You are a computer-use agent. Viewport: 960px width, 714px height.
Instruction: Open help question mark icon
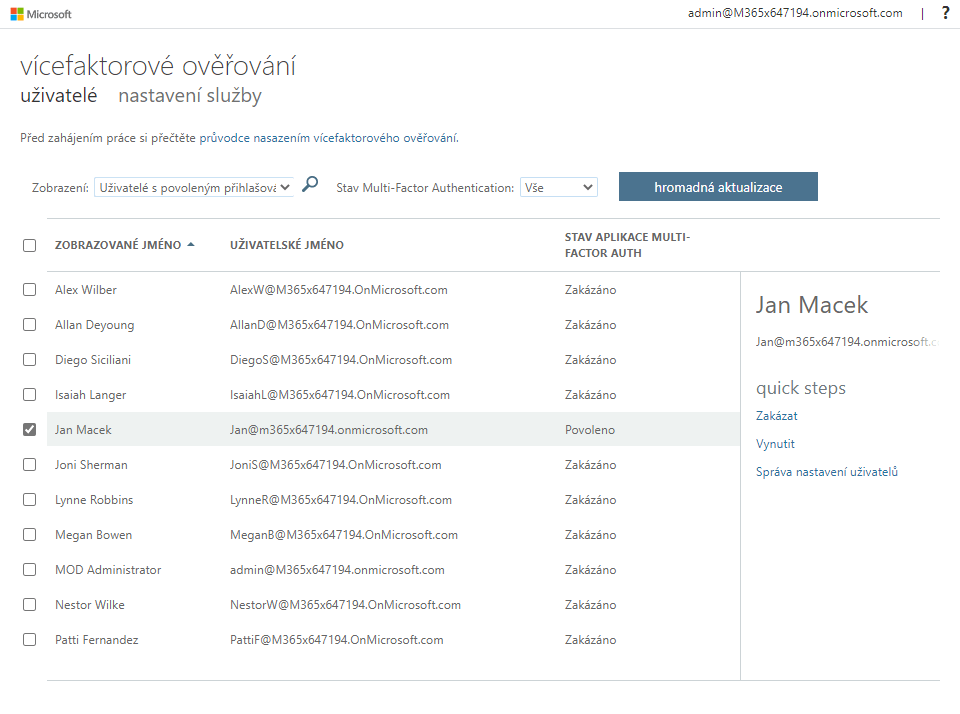pos(945,13)
